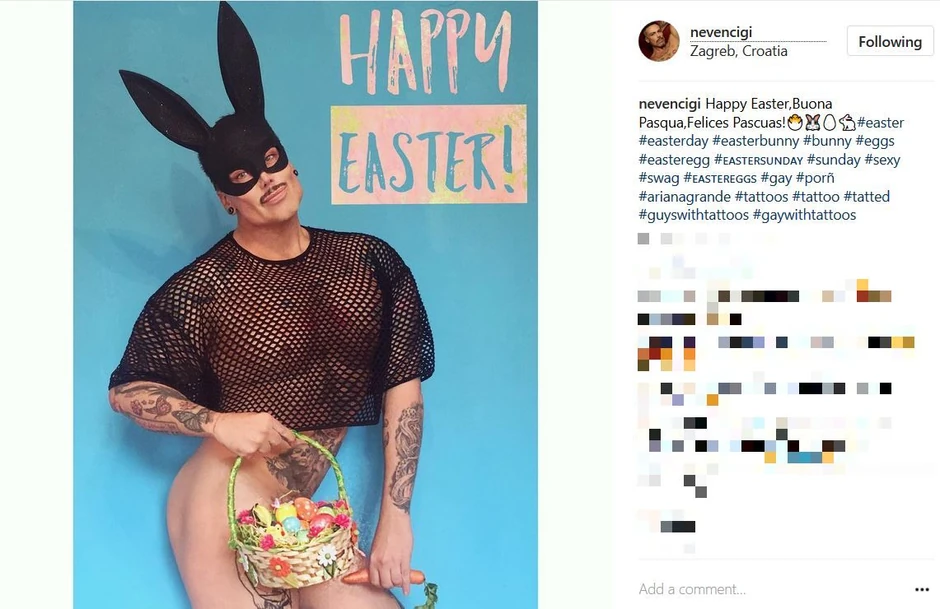
Task: Open the #arianagrande hashtag
Action: coord(685,197)
